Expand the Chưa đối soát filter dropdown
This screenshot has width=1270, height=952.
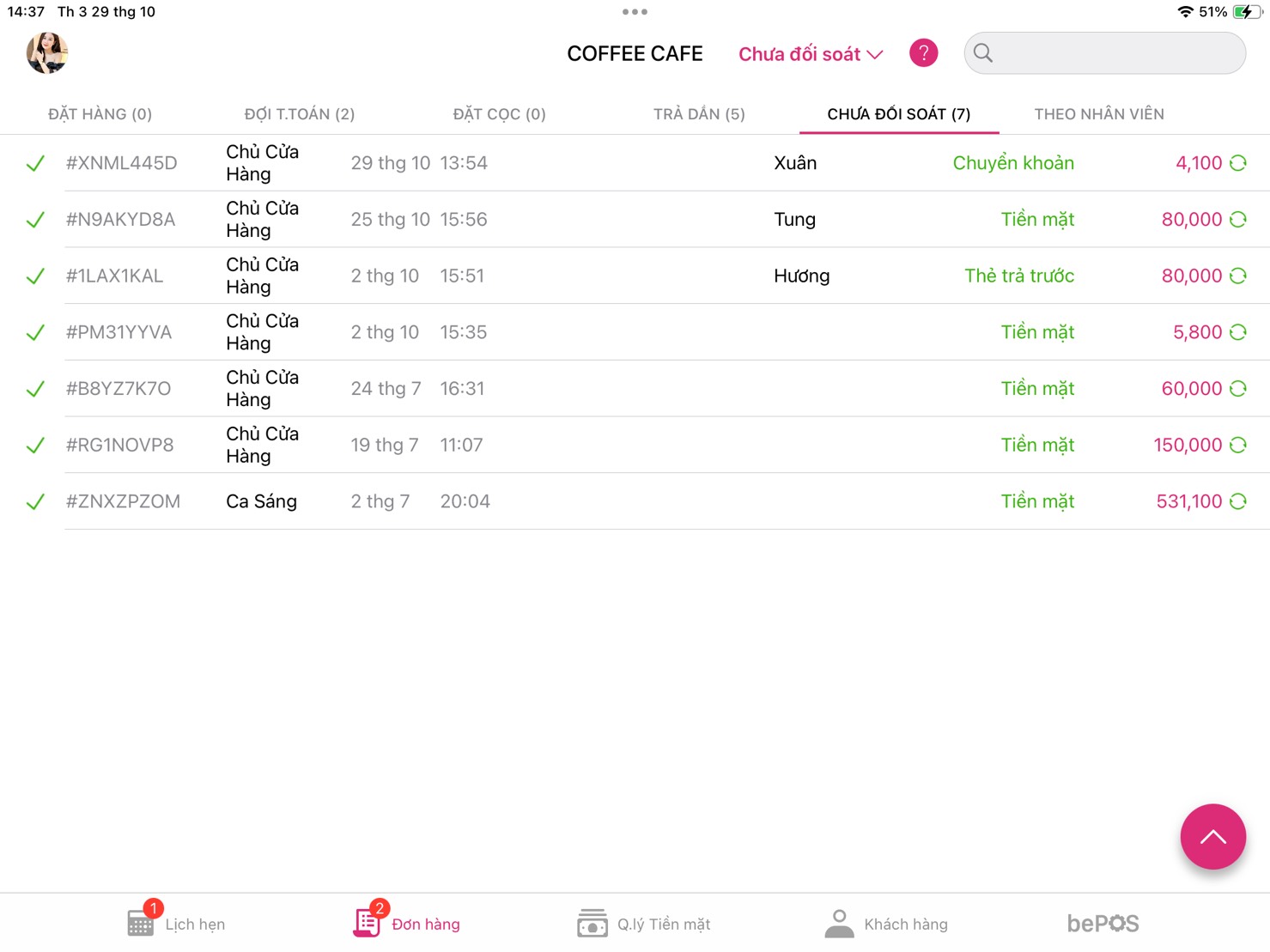coord(810,54)
